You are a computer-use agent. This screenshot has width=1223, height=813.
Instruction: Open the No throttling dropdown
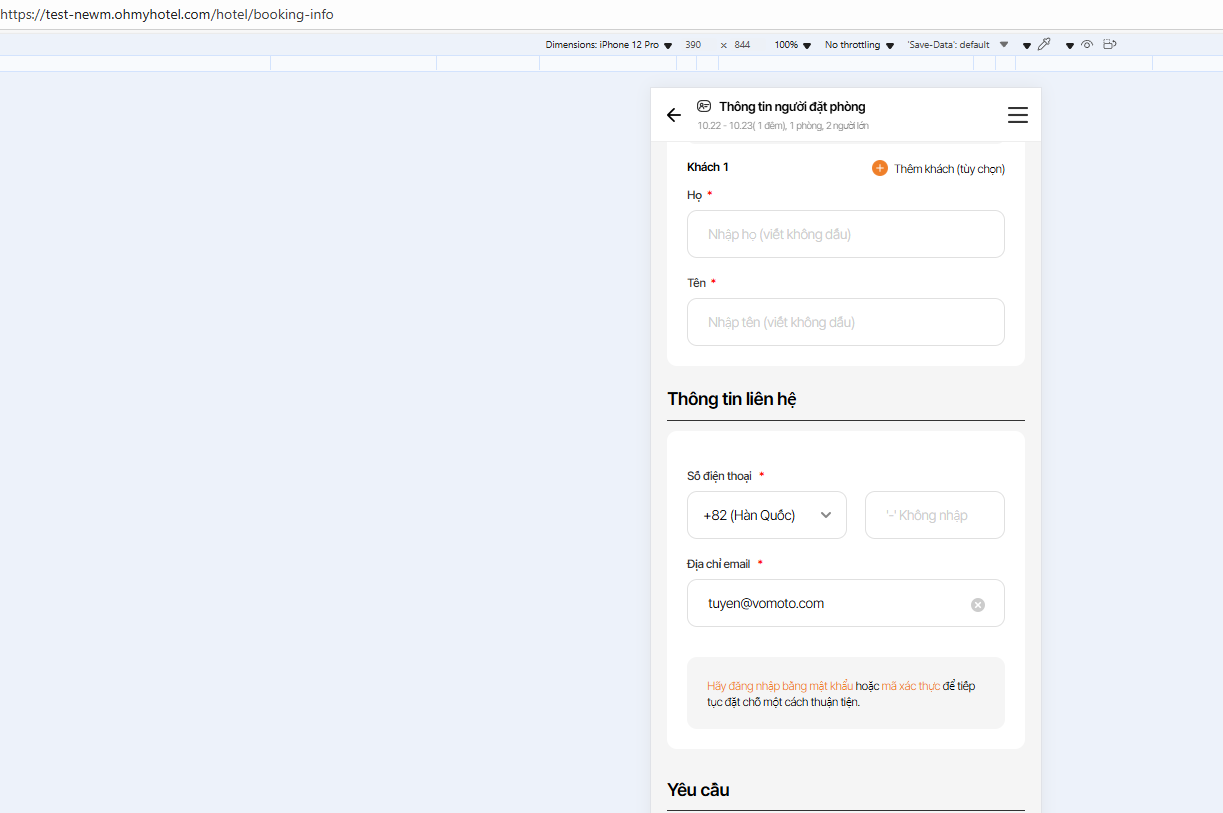pos(859,45)
